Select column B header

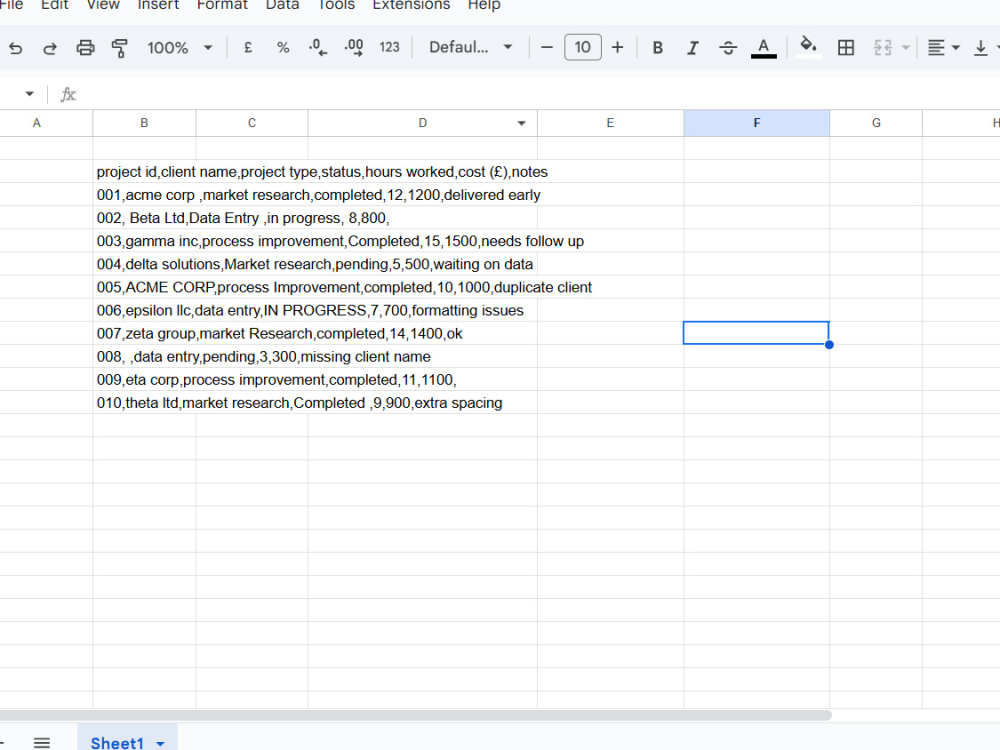point(144,123)
